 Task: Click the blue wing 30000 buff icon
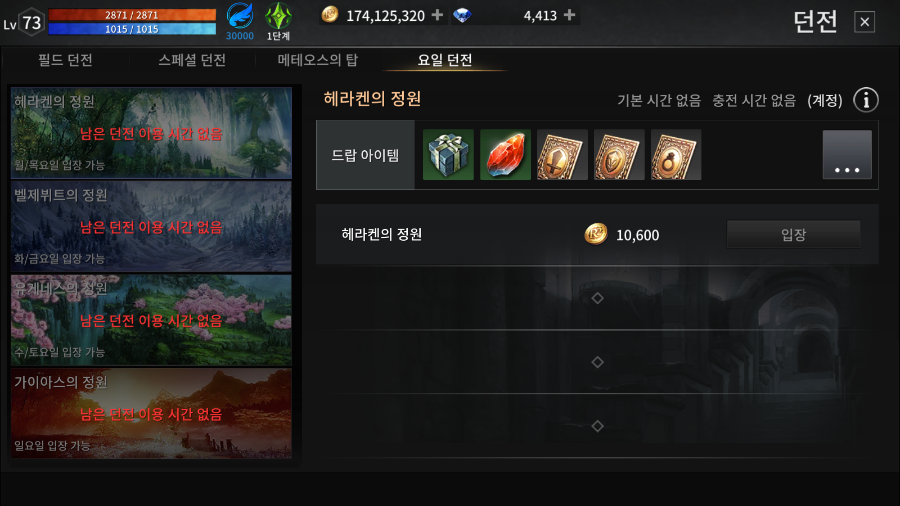pyautogui.click(x=240, y=21)
